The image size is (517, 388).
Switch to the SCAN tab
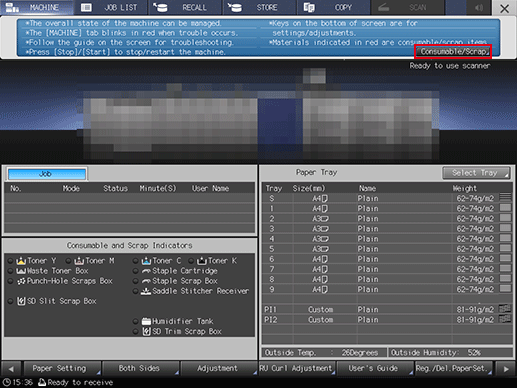pyautogui.click(x=407, y=7)
